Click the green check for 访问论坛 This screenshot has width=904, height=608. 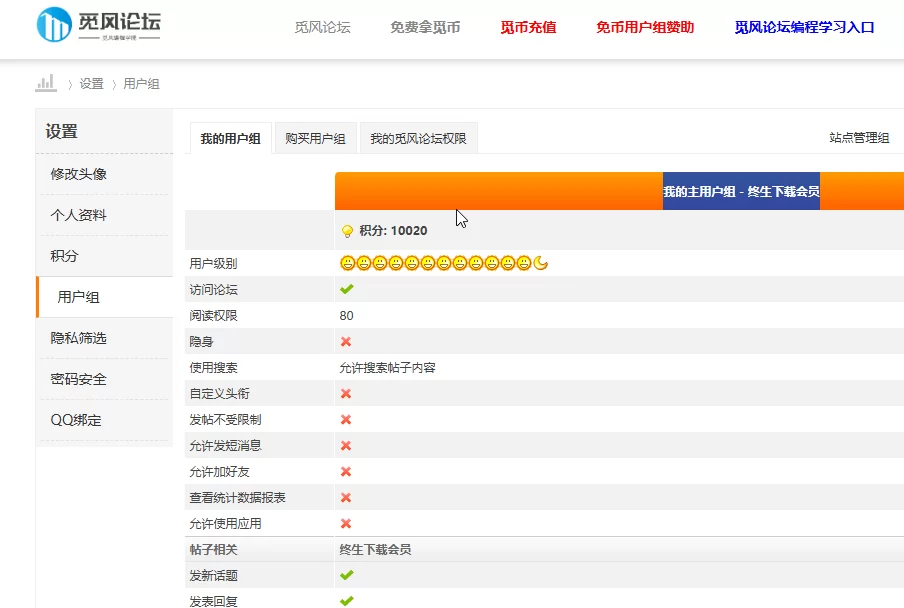(x=346, y=289)
